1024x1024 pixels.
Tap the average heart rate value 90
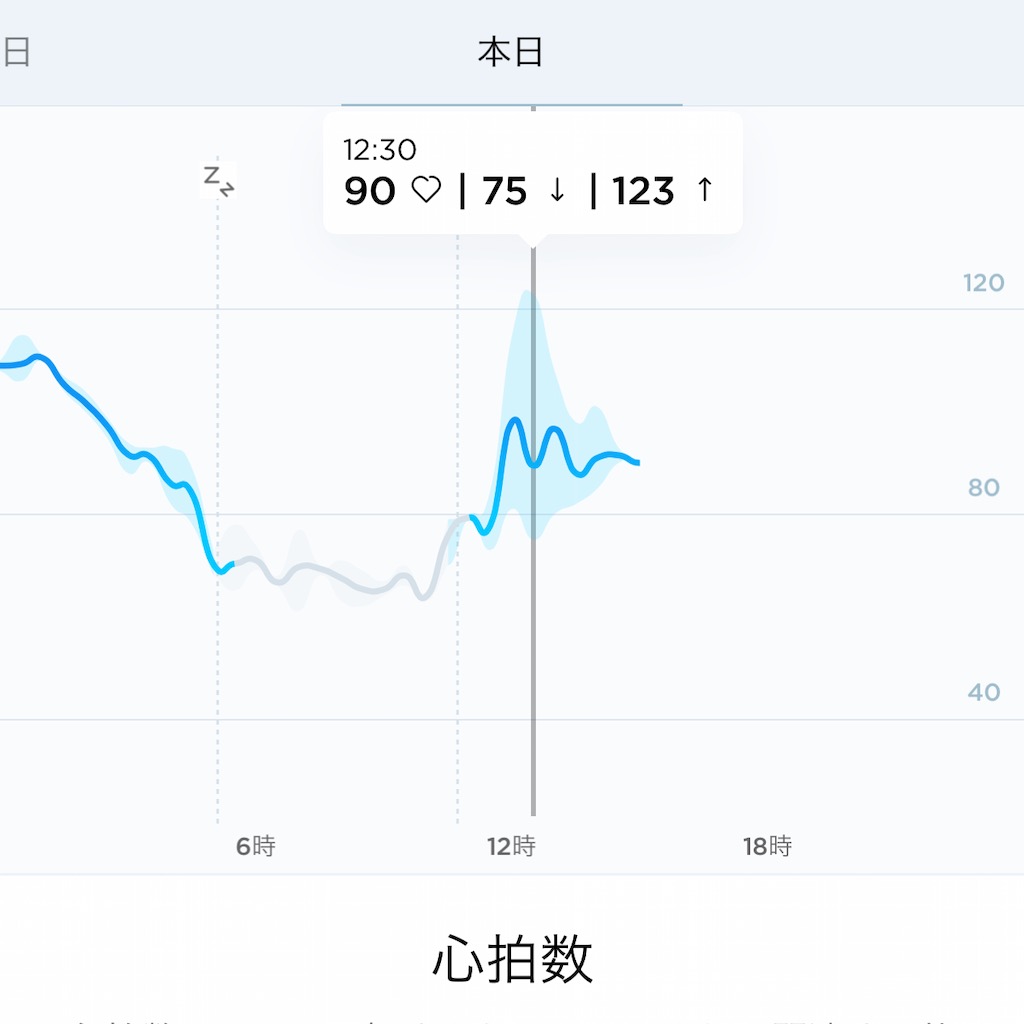click(x=370, y=191)
